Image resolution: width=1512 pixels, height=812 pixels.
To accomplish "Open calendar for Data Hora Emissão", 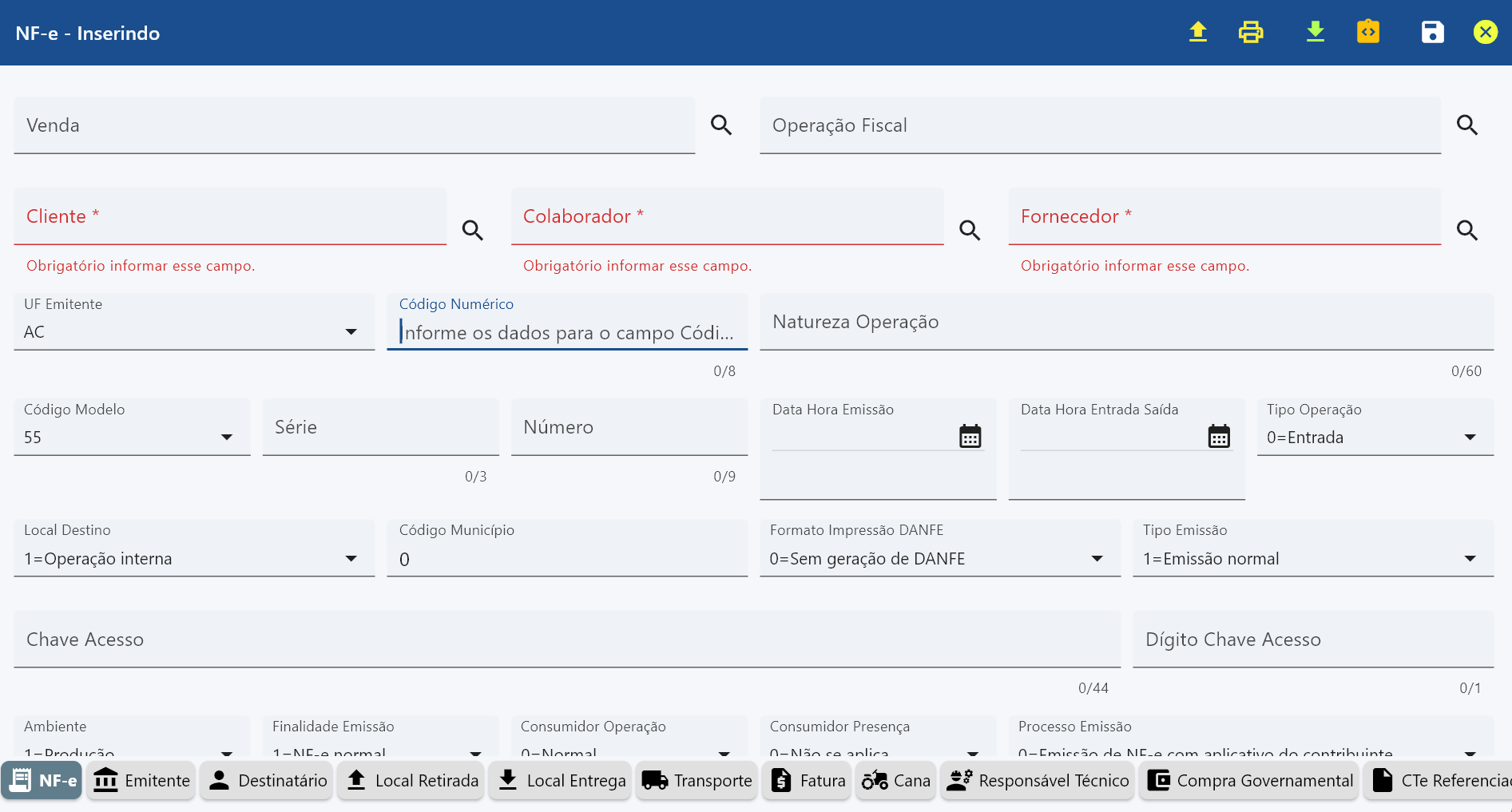I will 970,437.
